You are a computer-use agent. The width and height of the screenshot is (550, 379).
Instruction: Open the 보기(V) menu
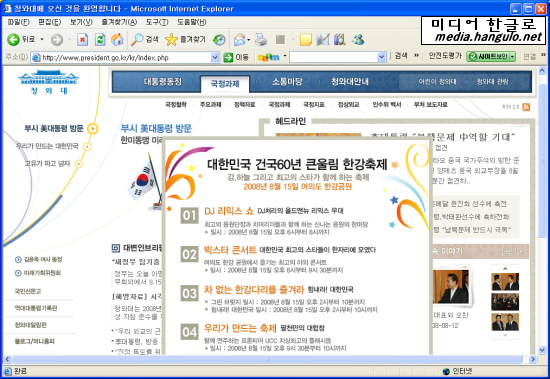[81, 22]
